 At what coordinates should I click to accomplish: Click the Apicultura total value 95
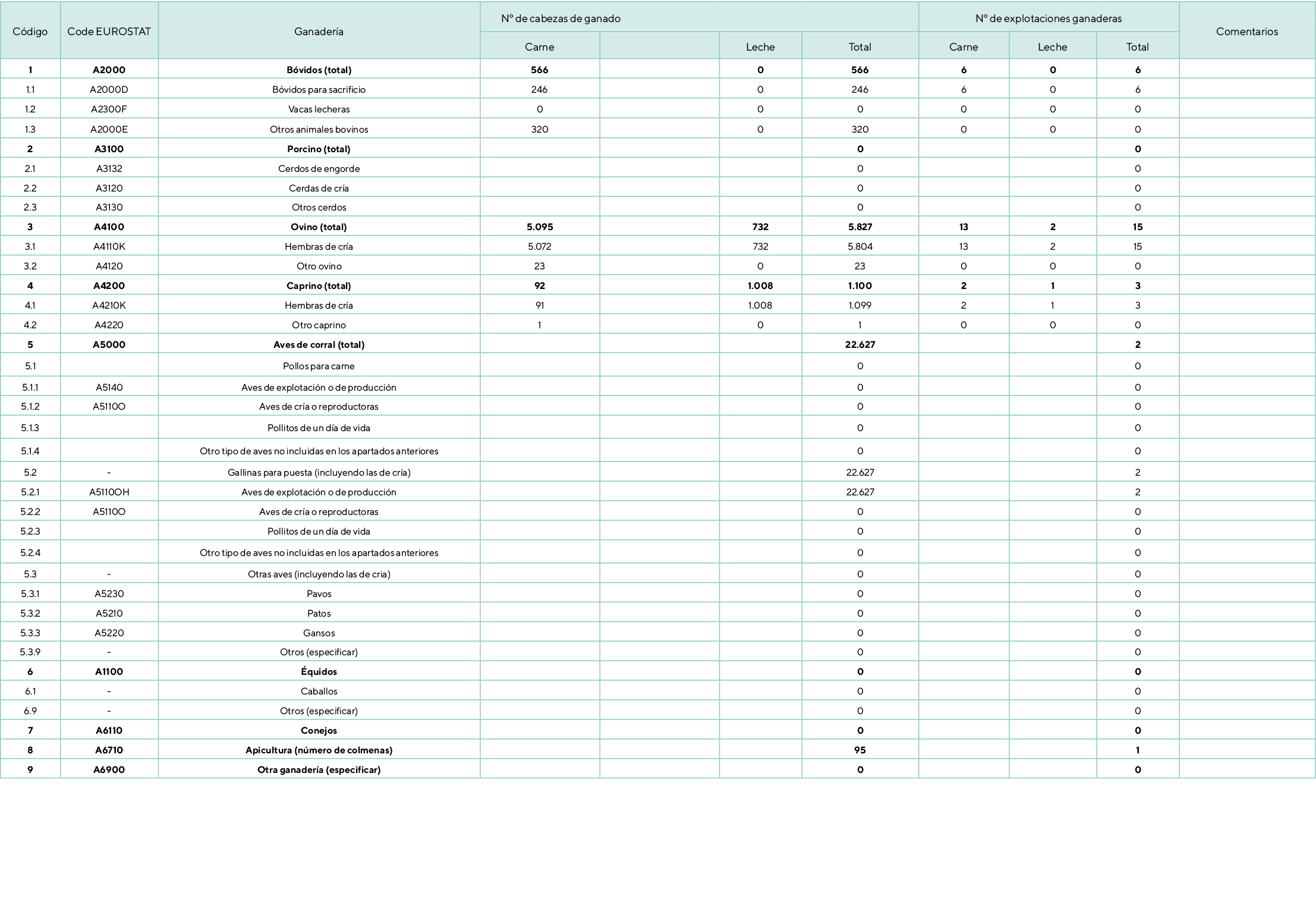(860, 750)
